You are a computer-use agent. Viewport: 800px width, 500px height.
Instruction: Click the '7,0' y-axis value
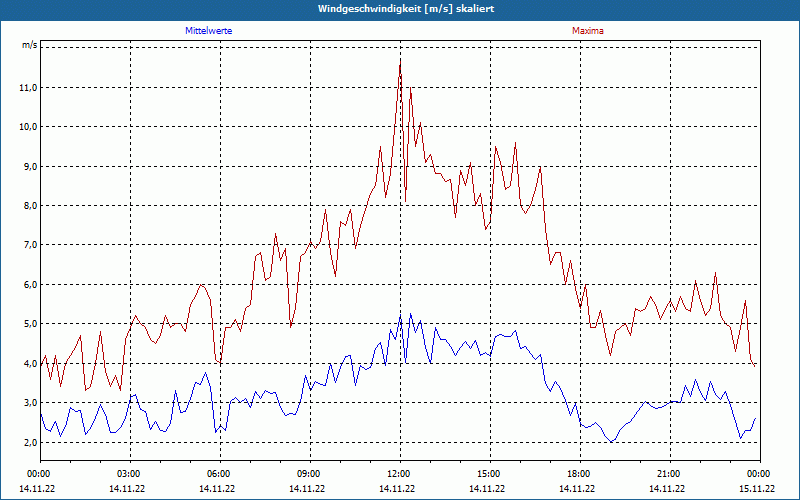click(31, 245)
